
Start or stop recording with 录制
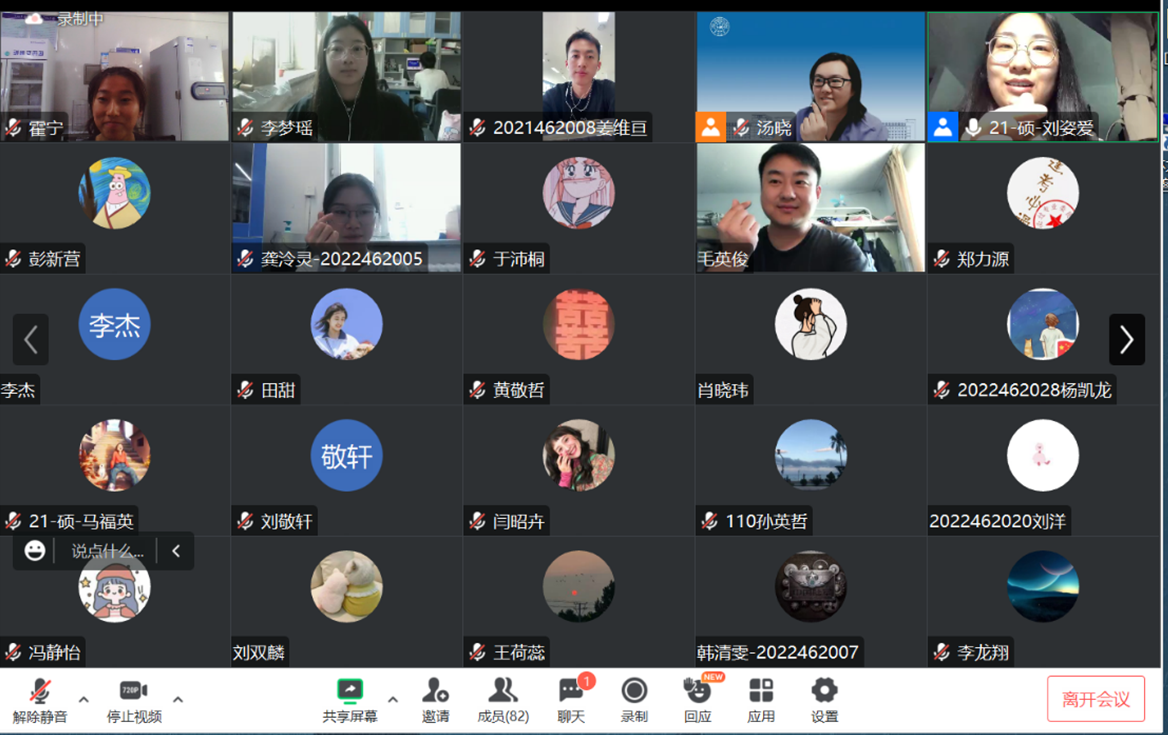click(x=634, y=699)
